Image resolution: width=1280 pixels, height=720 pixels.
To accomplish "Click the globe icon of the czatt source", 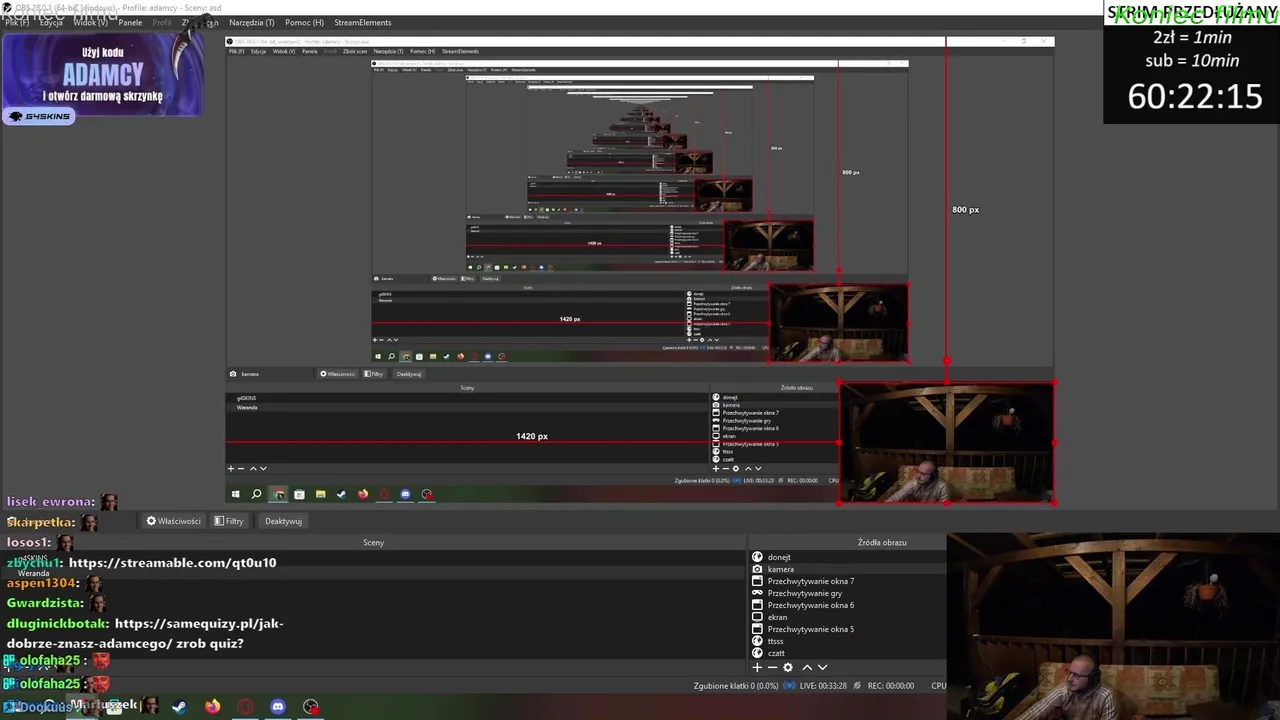I will [x=757, y=653].
